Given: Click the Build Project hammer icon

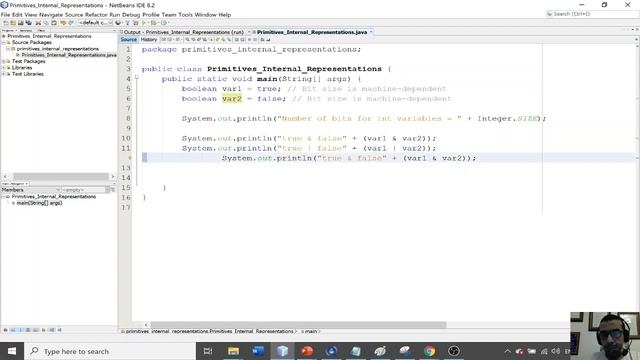Looking at the screenshot, I should point(127,23).
